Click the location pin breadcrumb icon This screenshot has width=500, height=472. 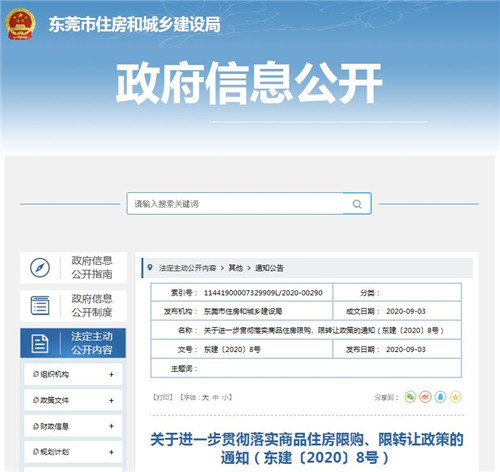(x=150, y=267)
